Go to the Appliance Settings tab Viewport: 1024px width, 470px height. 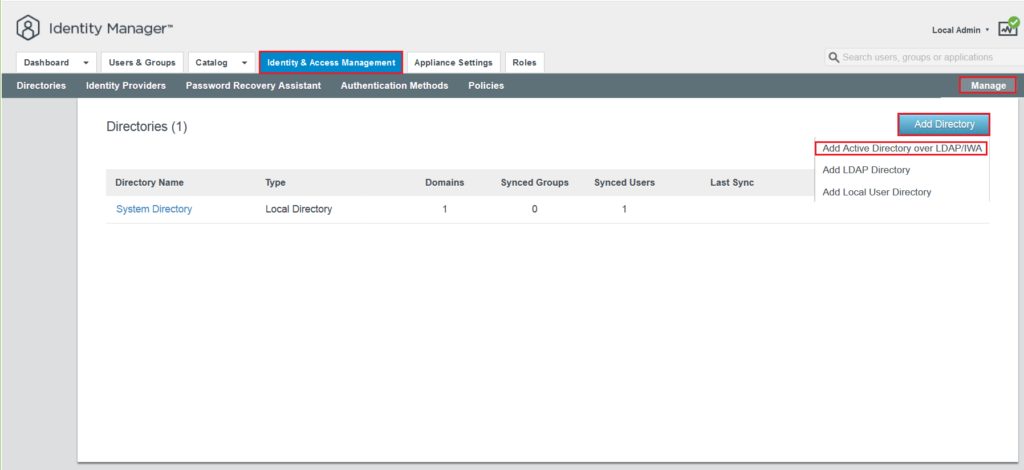coord(453,63)
